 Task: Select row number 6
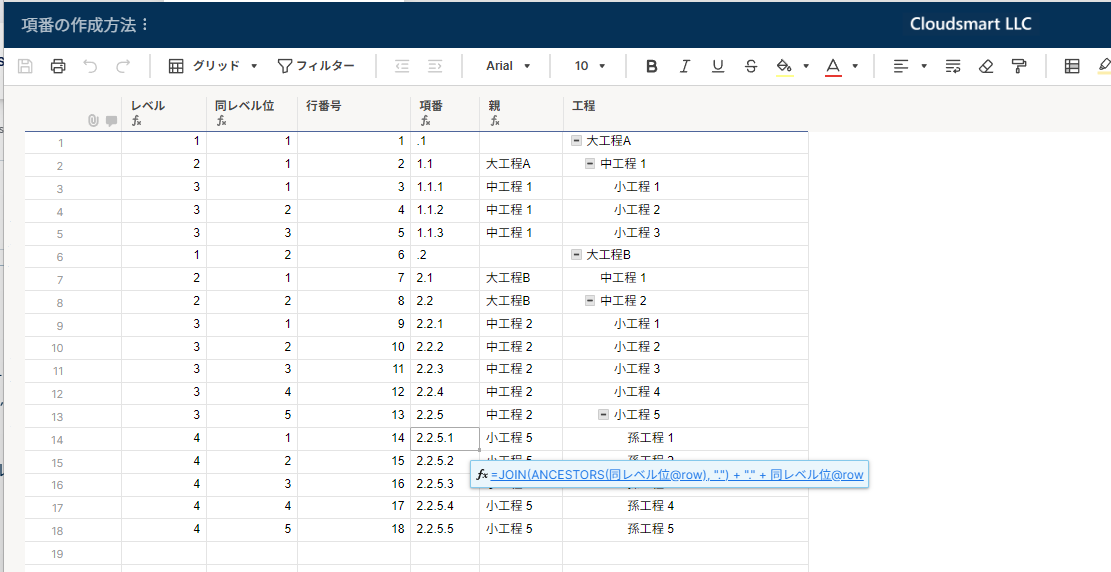(x=60, y=257)
